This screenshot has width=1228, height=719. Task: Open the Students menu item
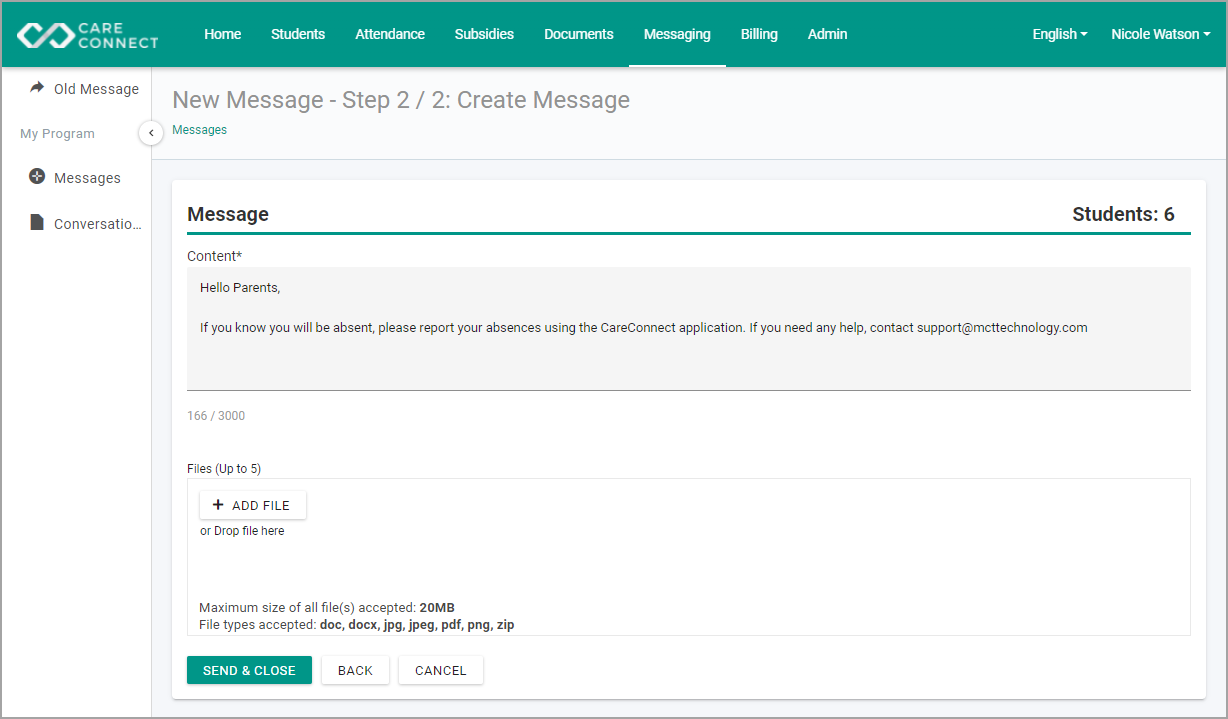(x=298, y=34)
